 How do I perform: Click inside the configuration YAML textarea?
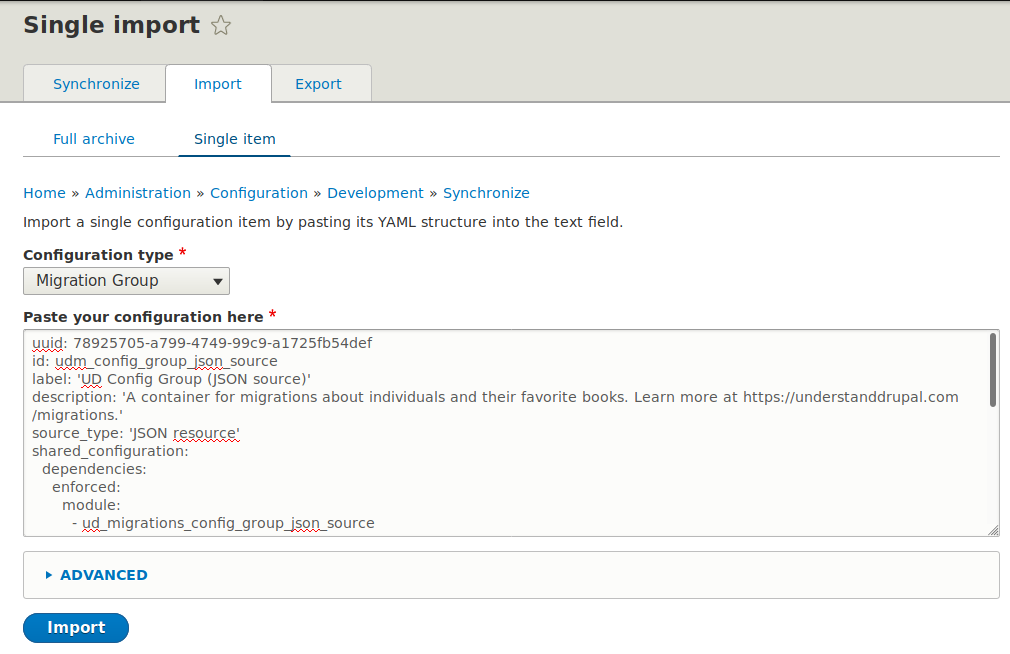click(511, 433)
